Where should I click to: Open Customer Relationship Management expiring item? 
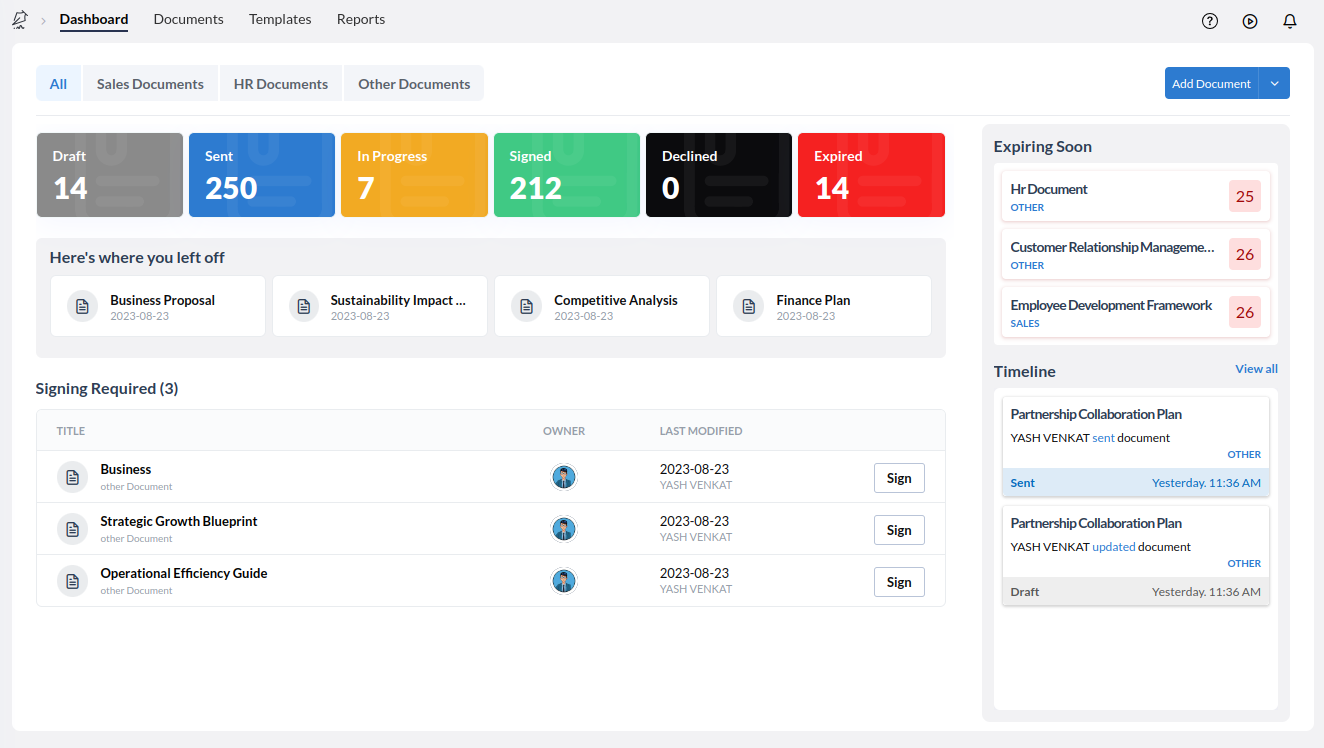1136,254
